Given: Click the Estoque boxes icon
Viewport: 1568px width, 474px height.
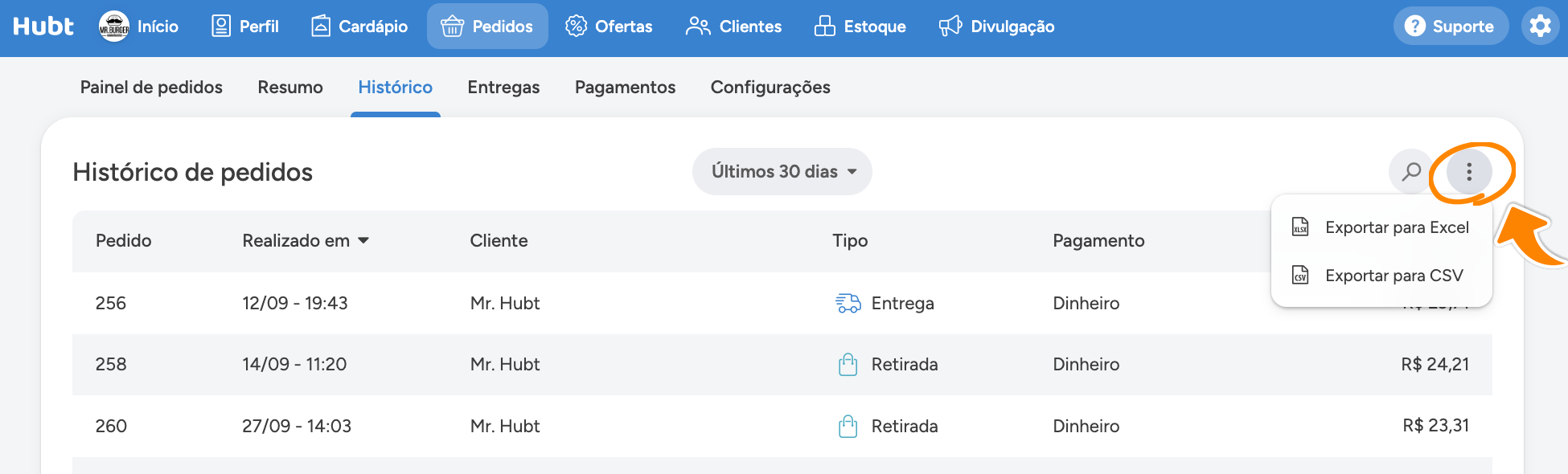Looking at the screenshot, I should point(825,27).
